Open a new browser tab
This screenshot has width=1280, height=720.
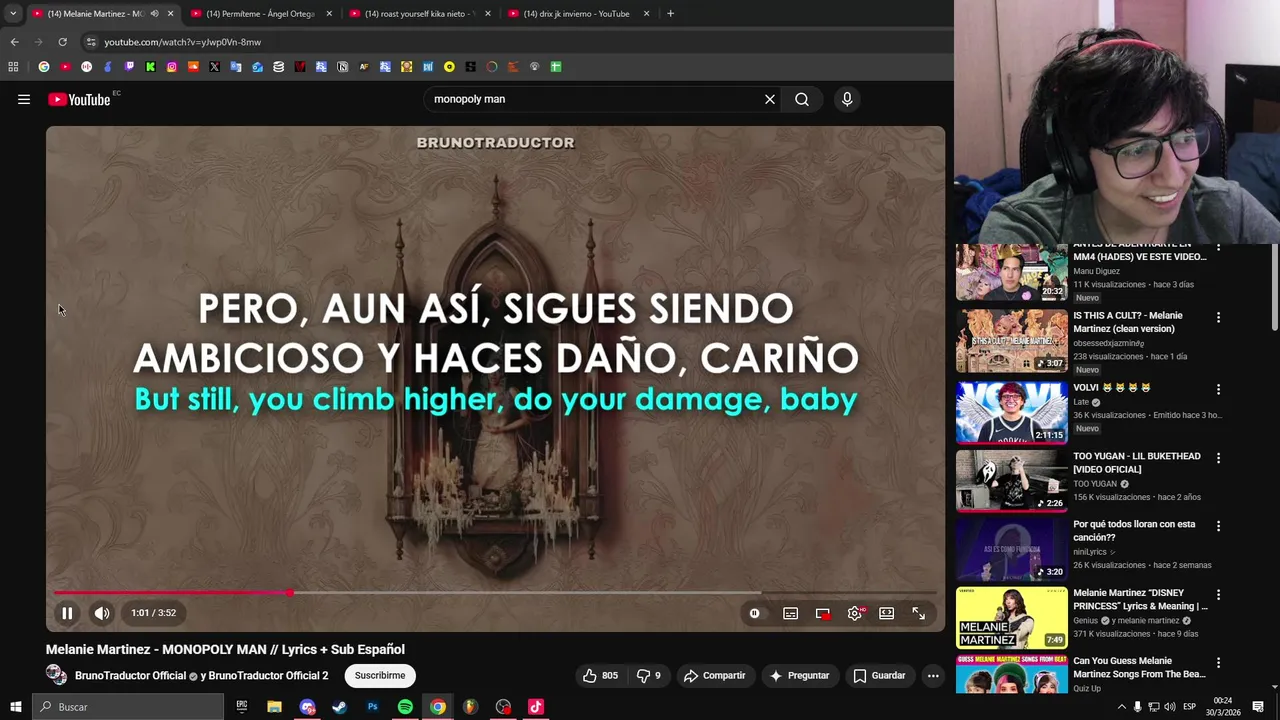(670, 14)
